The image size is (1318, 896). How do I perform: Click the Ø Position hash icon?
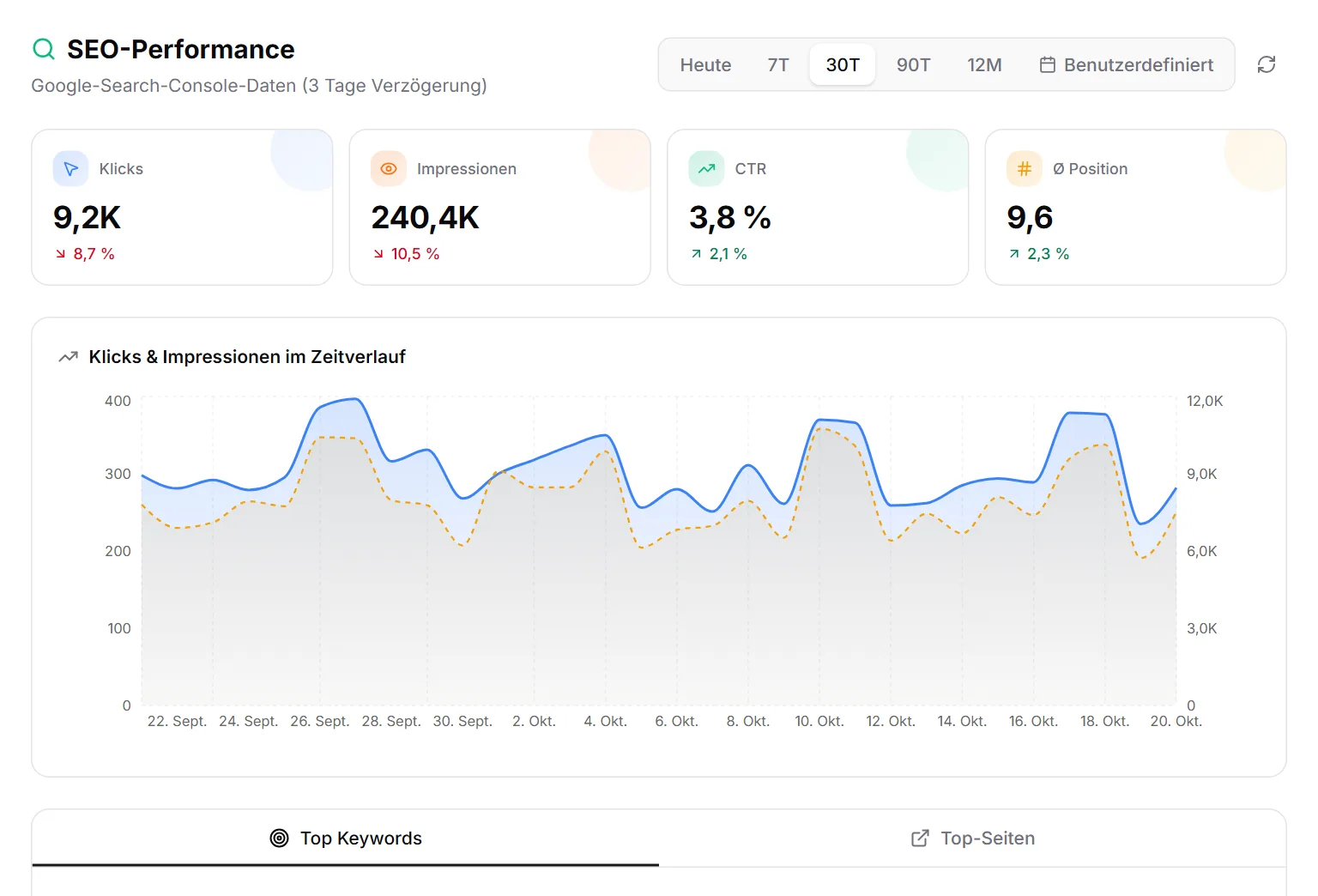(x=1025, y=169)
